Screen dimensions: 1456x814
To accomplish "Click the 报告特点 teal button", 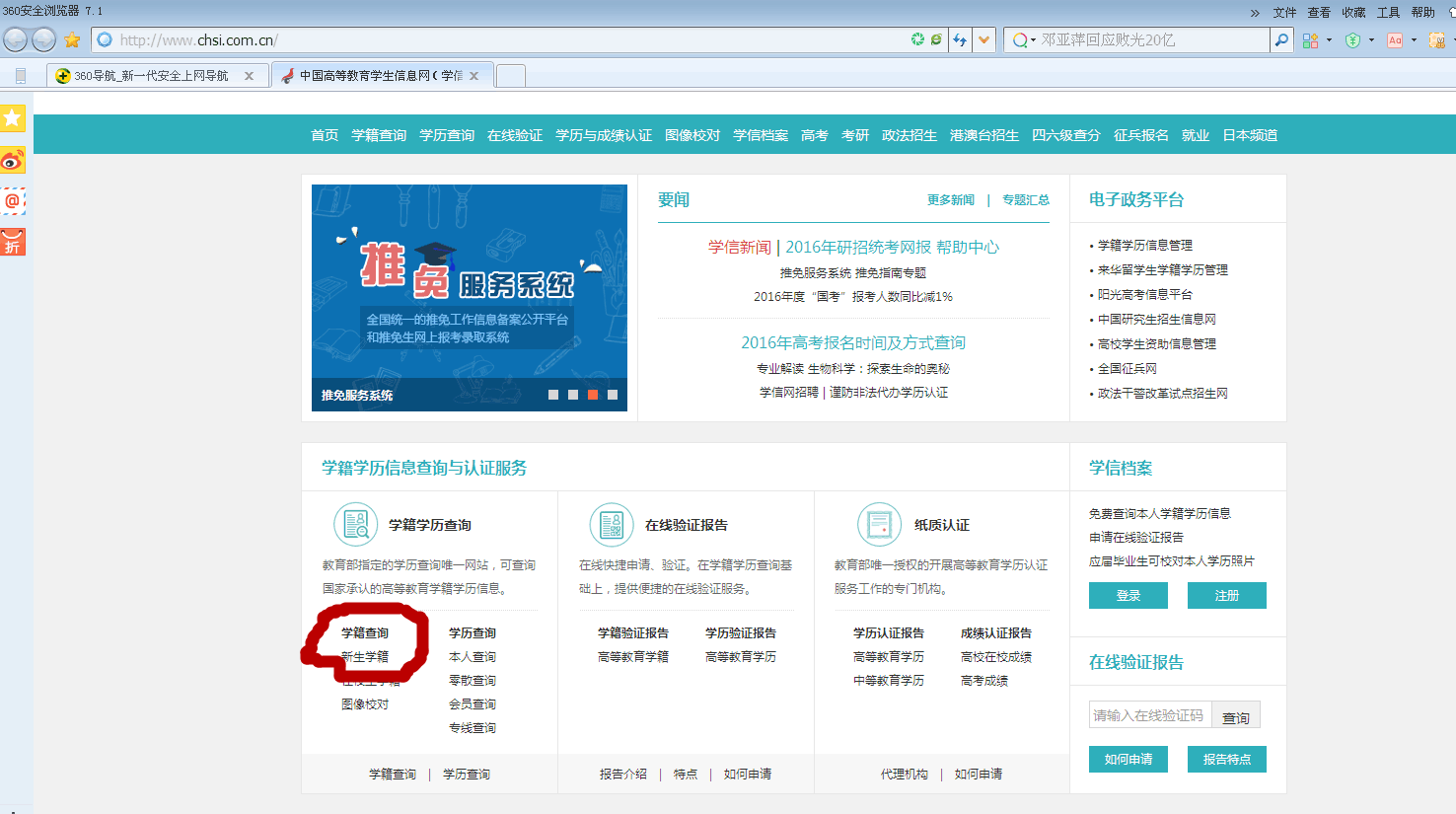I will pos(1227,759).
